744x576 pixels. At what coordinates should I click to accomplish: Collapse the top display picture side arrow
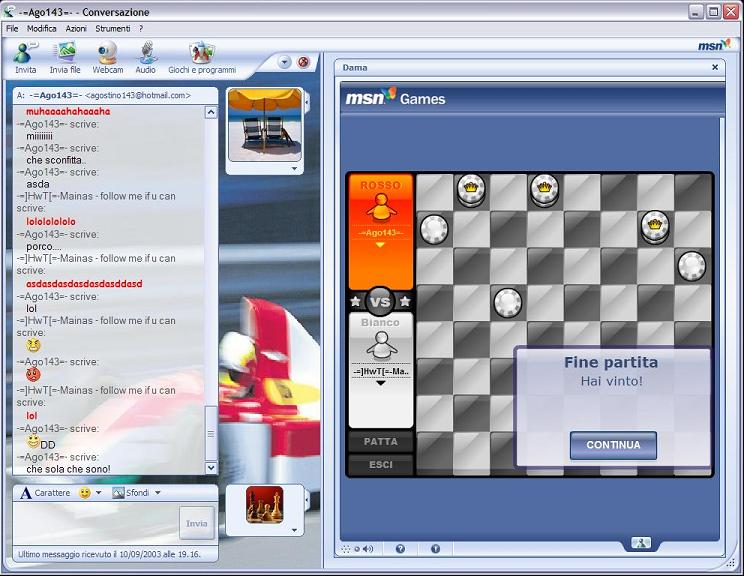(307, 102)
